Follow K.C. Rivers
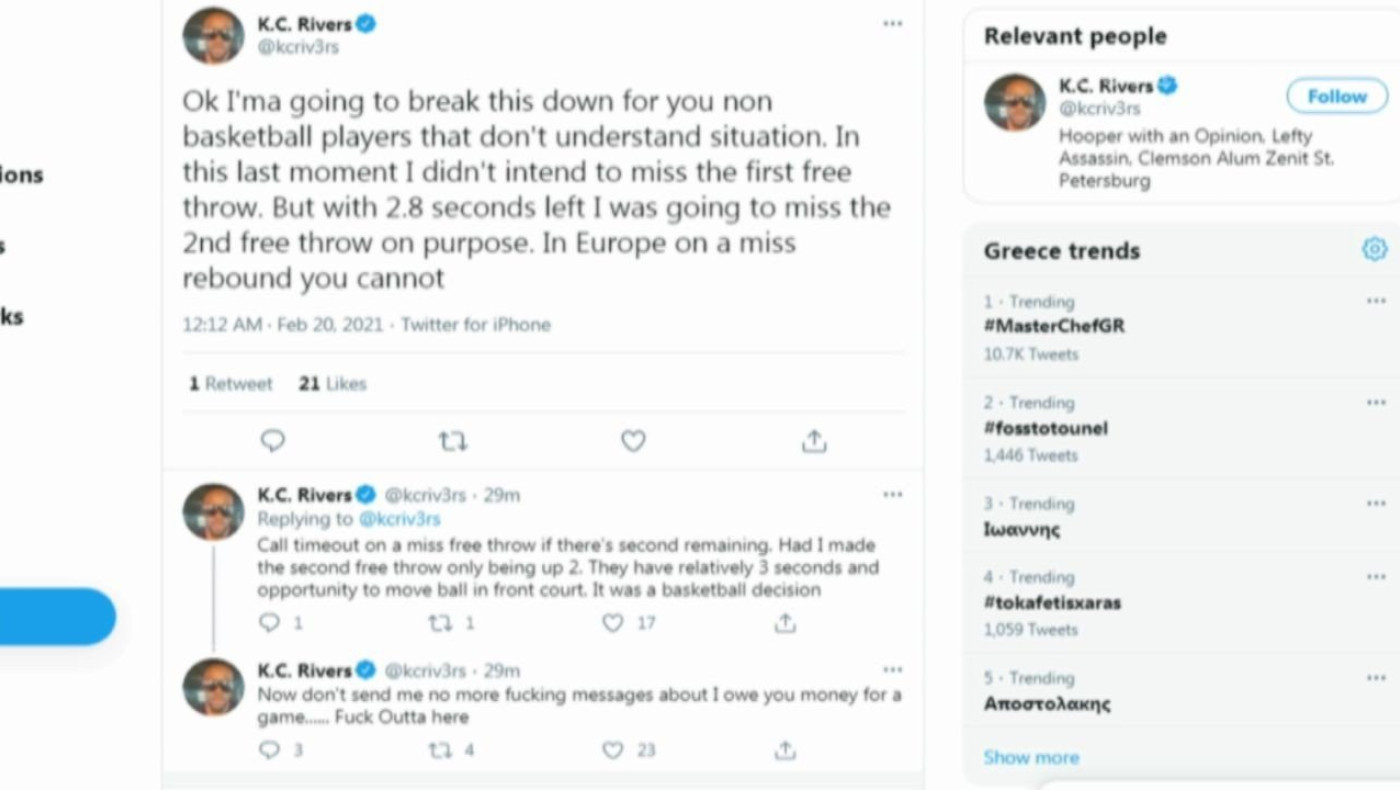 pos(1335,96)
